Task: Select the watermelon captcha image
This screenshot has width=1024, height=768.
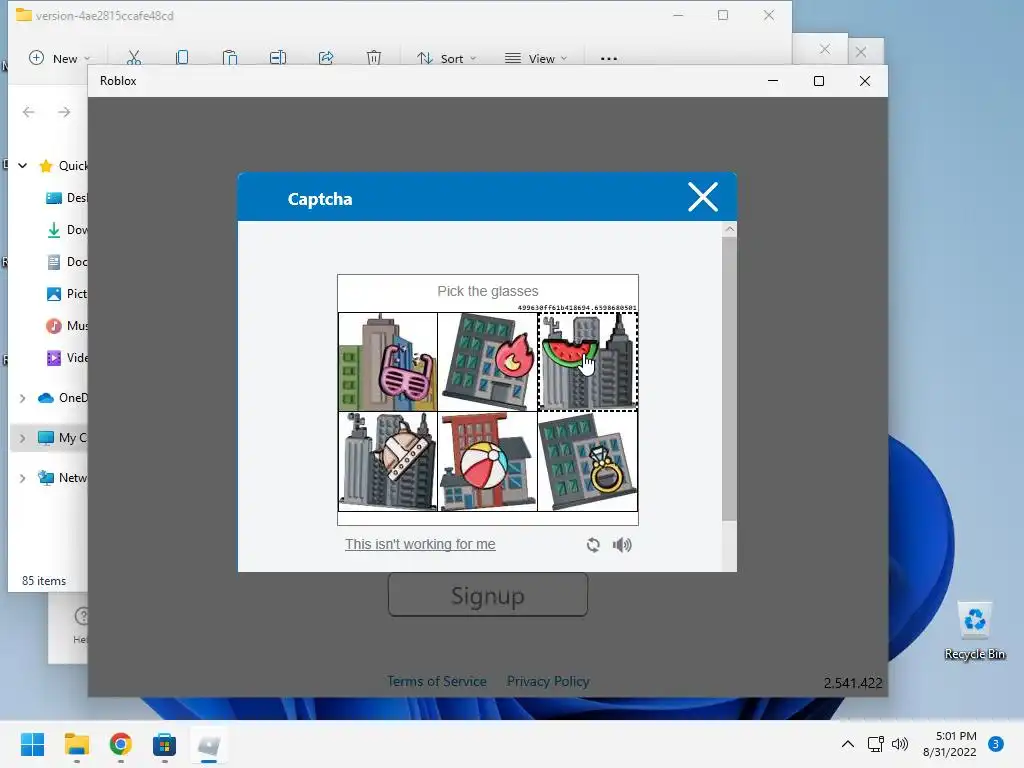Action: pyautogui.click(x=588, y=362)
